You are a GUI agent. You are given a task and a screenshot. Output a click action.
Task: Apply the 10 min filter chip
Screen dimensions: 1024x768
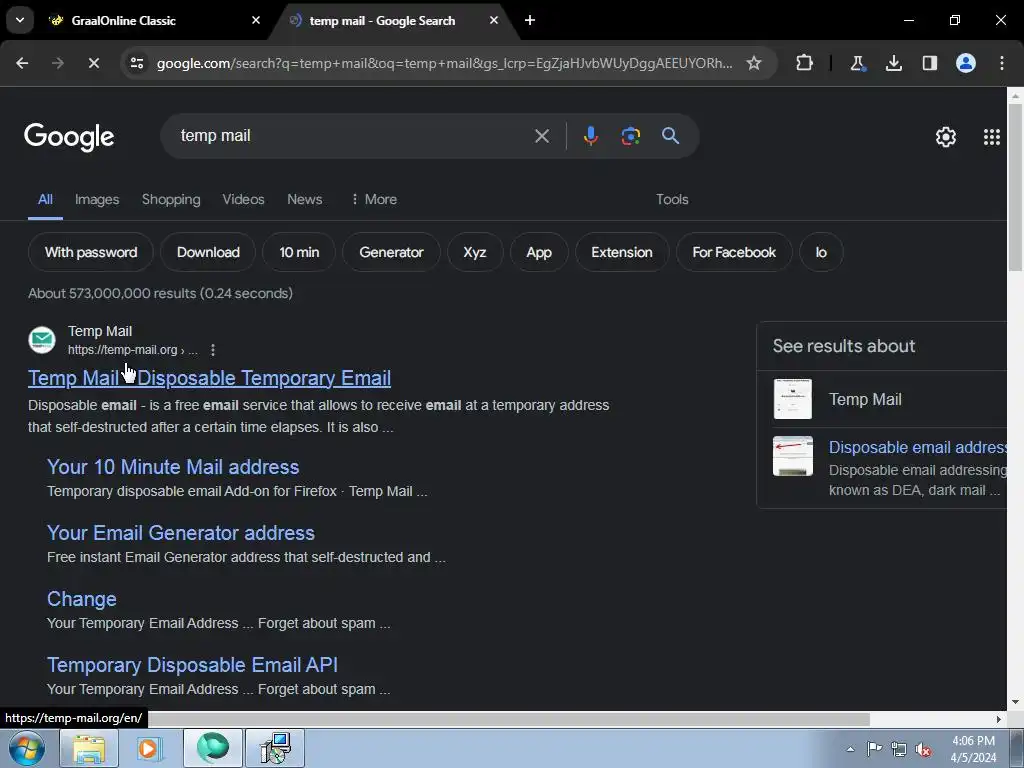click(299, 252)
